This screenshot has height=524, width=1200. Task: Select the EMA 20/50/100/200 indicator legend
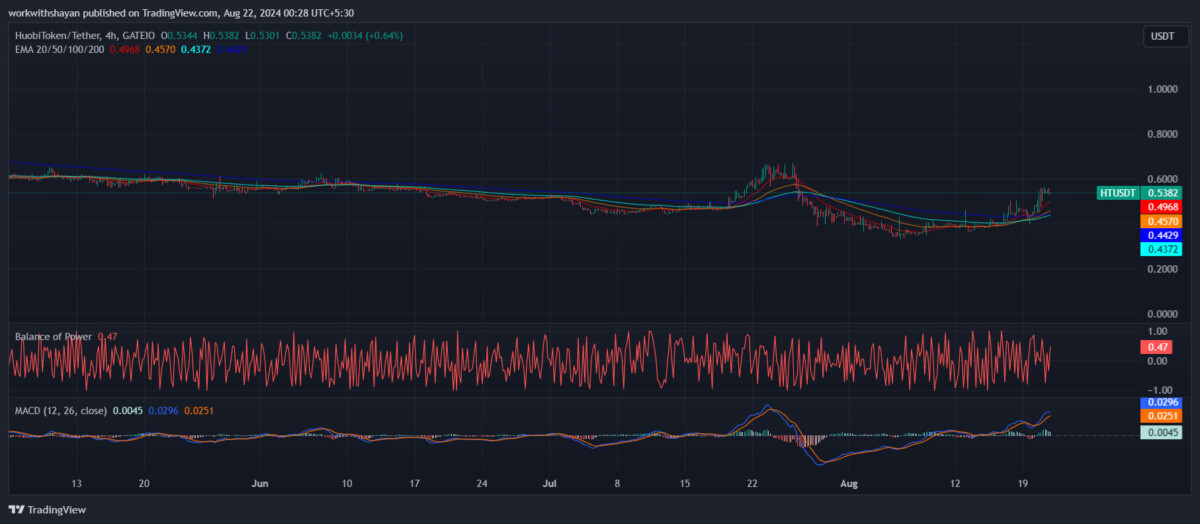60,48
